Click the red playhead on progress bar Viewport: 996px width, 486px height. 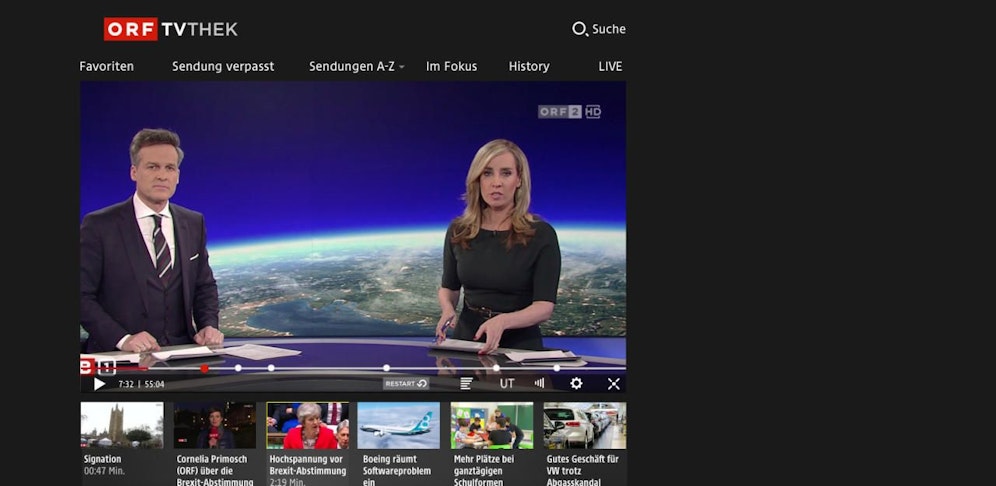(x=204, y=368)
